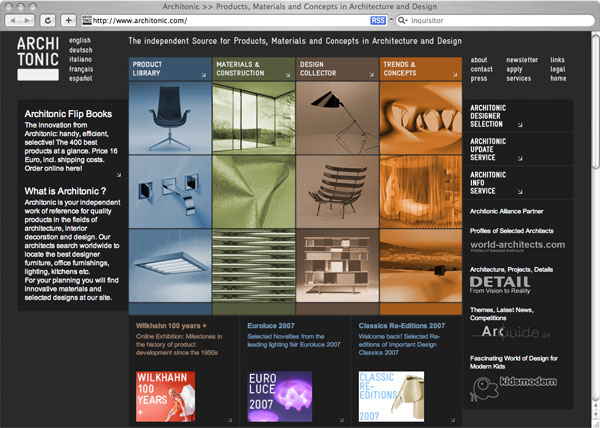Click the green wavy pattern thumbnail
Viewport: 600px width, 428px height.
point(254,265)
